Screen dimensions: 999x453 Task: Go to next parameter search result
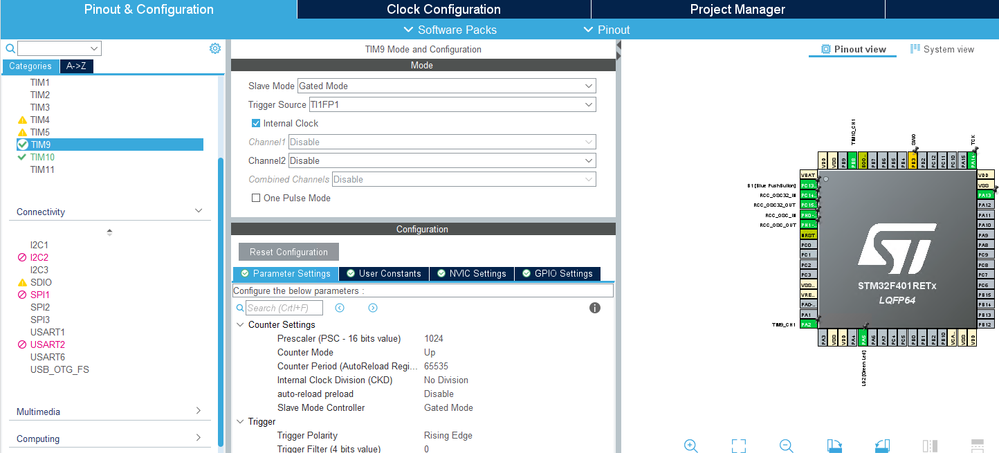click(373, 308)
